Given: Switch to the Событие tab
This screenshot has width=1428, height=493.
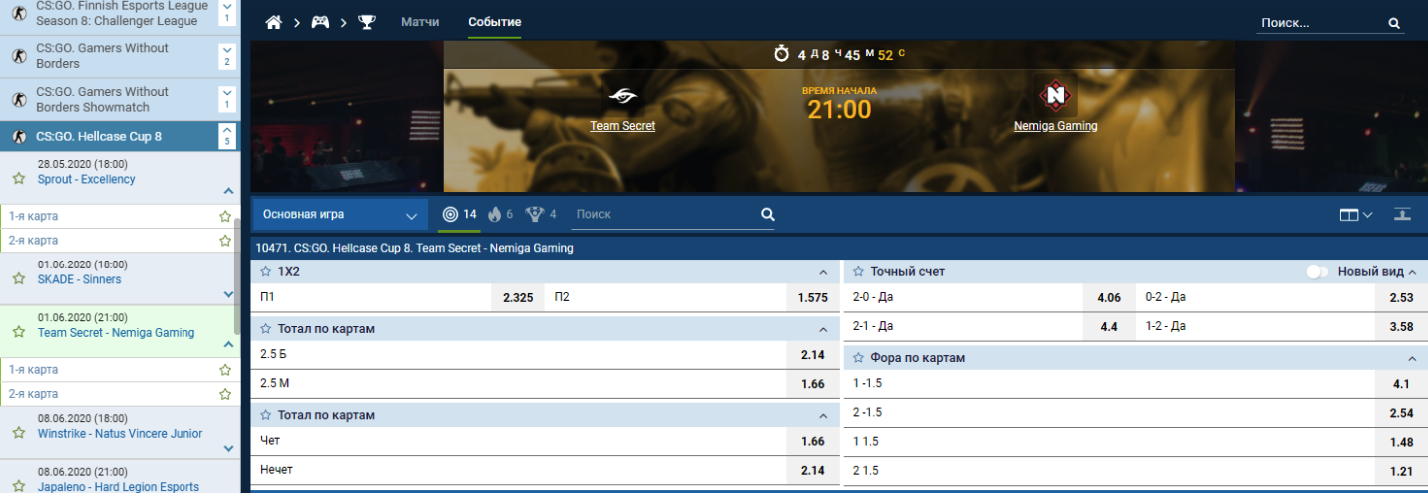Looking at the screenshot, I should pos(494,22).
